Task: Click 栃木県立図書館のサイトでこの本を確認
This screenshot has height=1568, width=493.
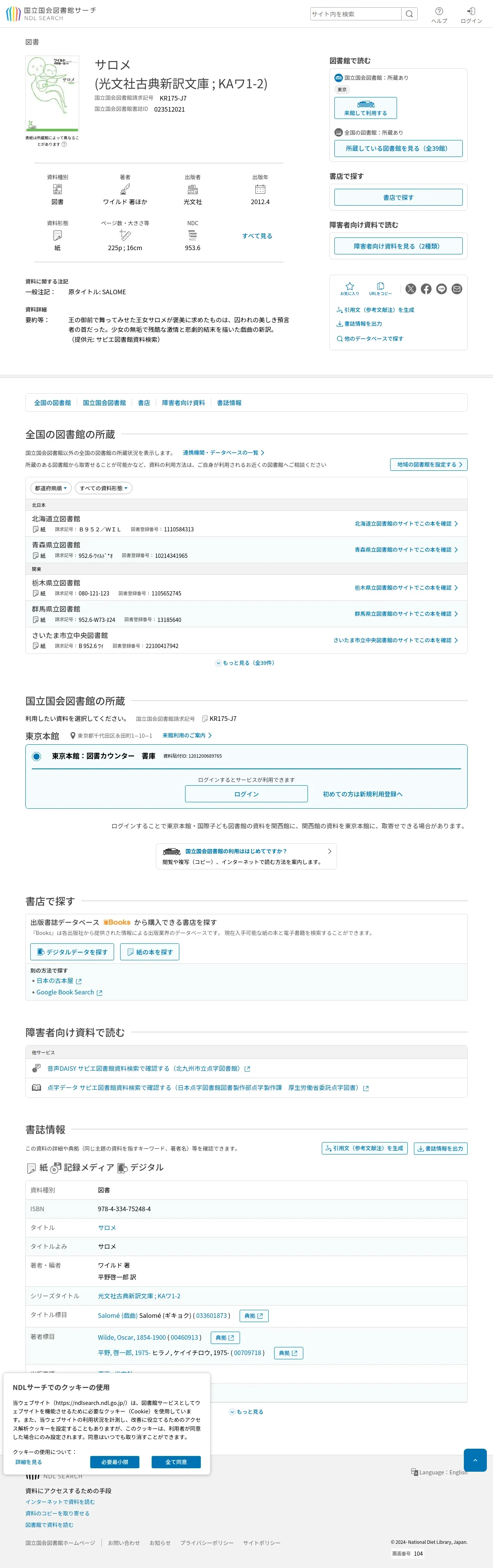Action: pyautogui.click(x=406, y=588)
